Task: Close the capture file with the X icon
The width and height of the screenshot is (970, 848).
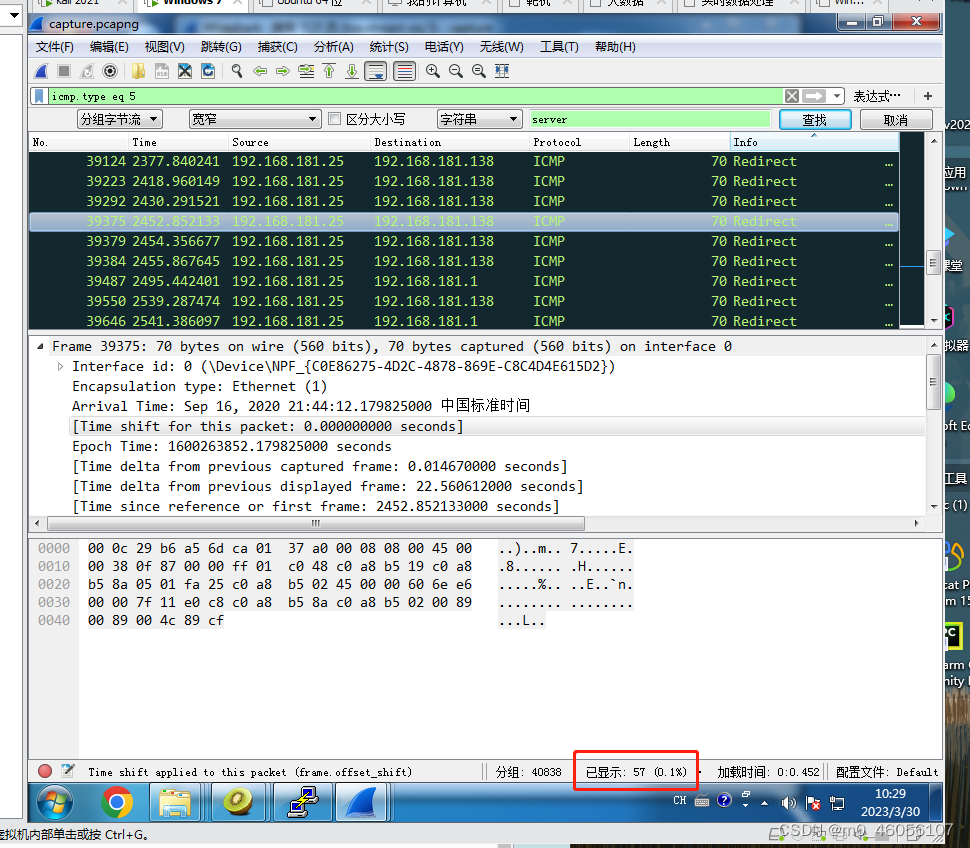Action: tap(185, 71)
